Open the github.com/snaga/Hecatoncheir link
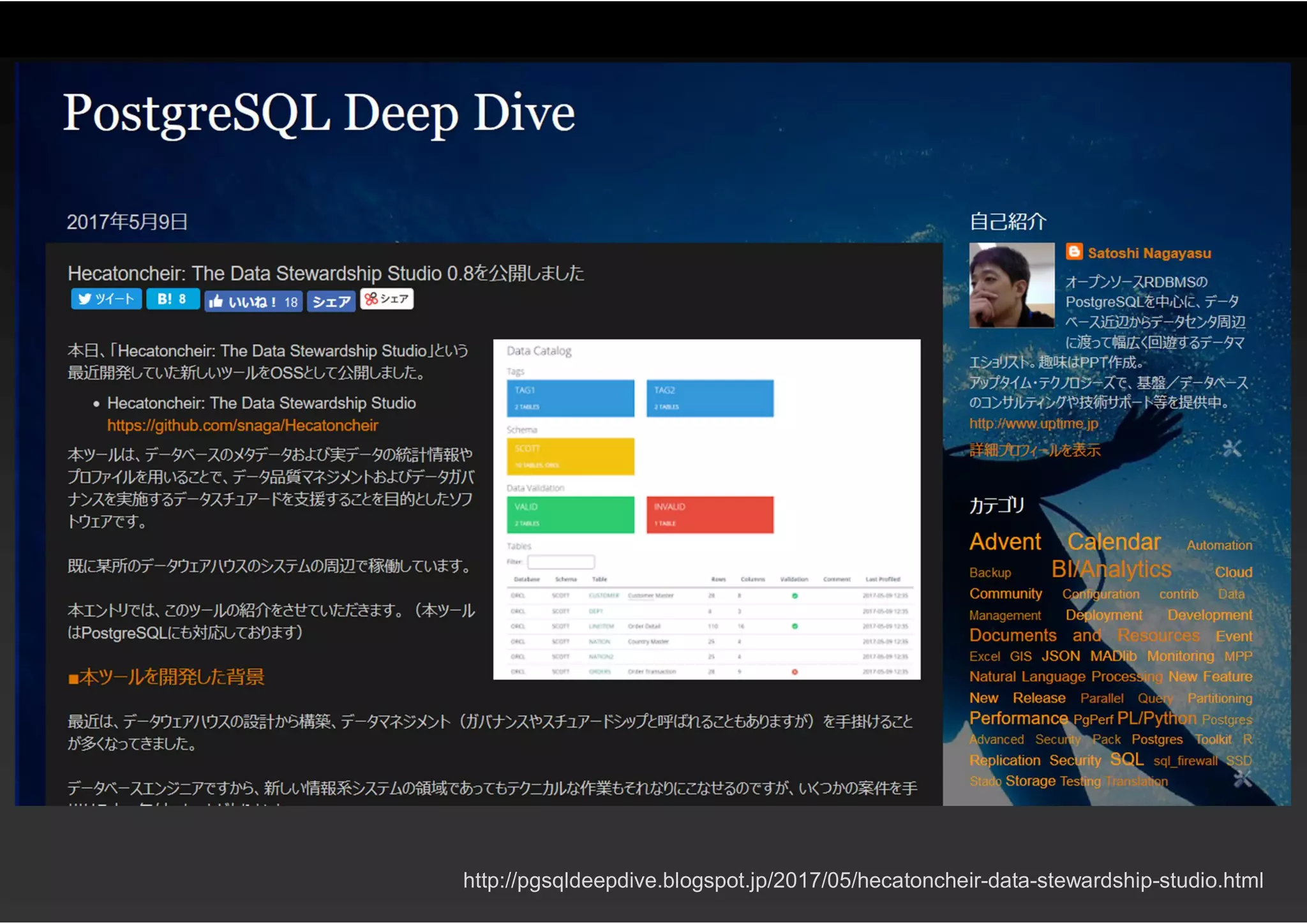This screenshot has height=924, width=1307. pyautogui.click(x=243, y=426)
